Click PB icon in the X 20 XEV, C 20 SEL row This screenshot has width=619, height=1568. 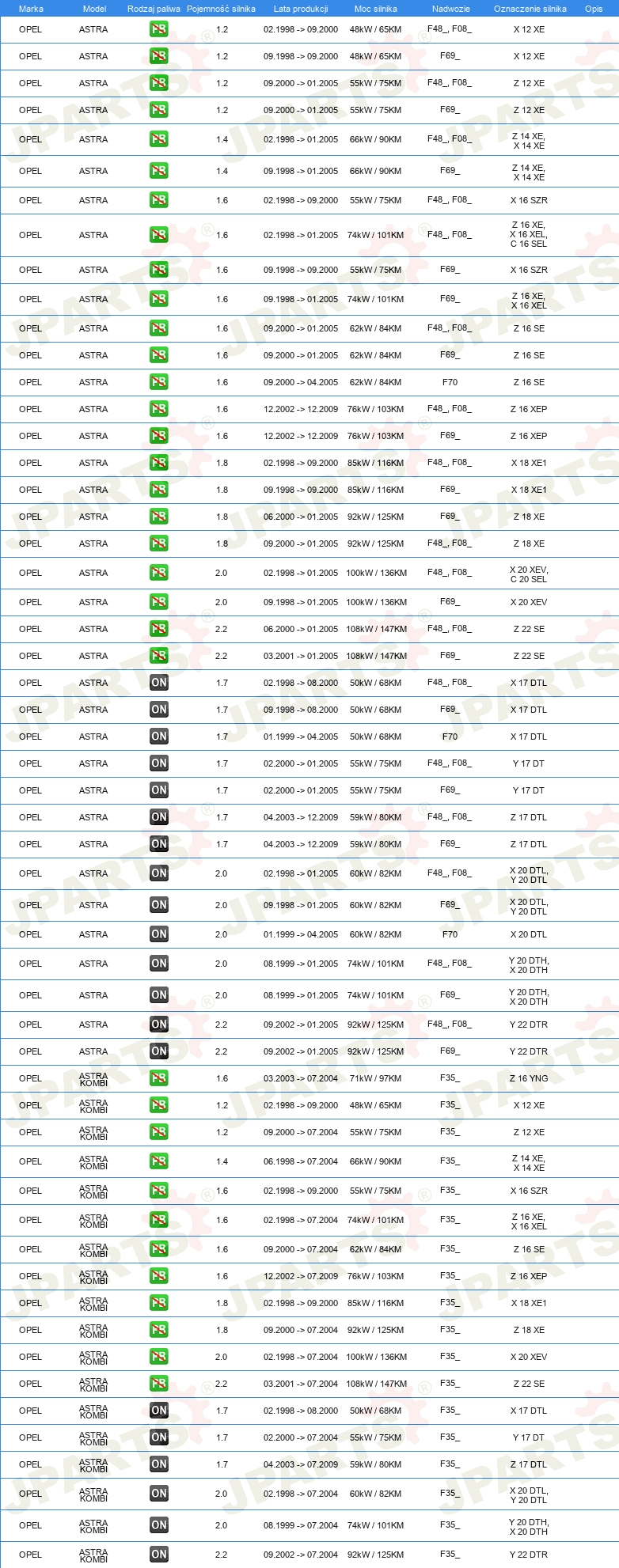click(x=159, y=573)
